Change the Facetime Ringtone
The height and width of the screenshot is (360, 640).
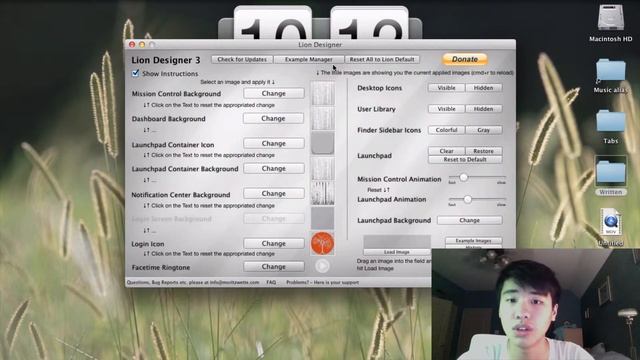(273, 267)
